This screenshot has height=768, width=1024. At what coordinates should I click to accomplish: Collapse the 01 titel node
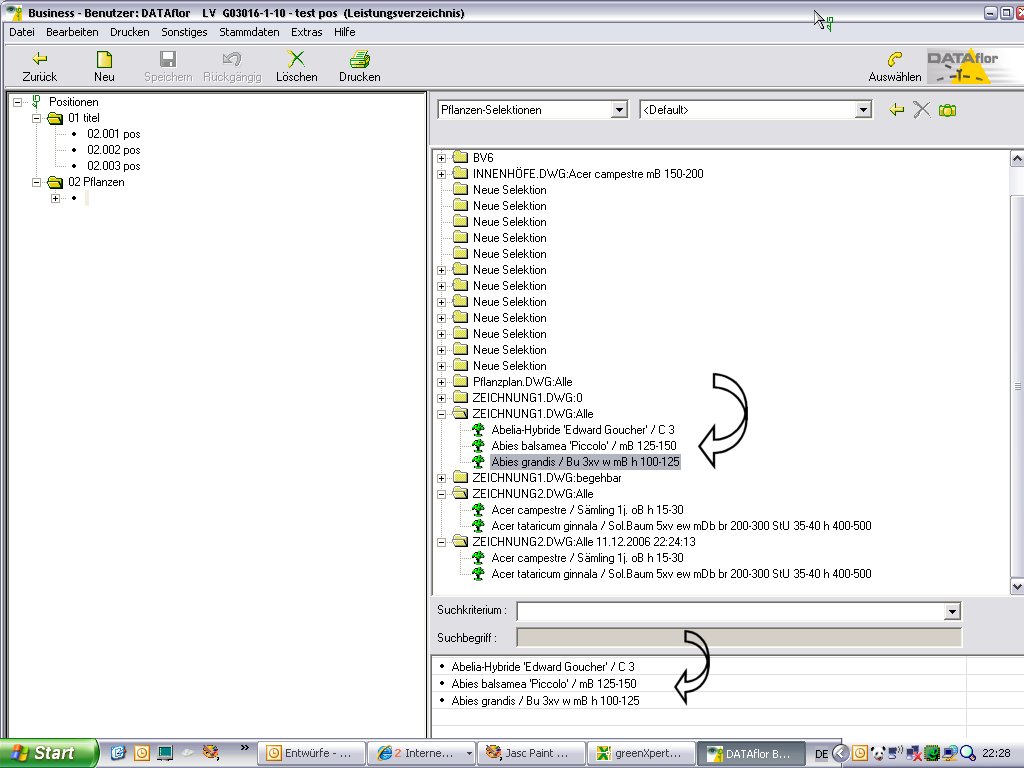click(37, 118)
